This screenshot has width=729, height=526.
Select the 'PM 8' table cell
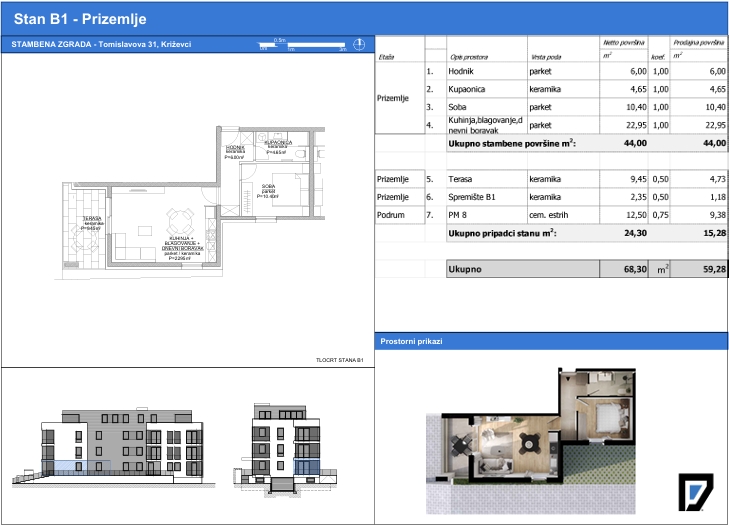(487, 215)
